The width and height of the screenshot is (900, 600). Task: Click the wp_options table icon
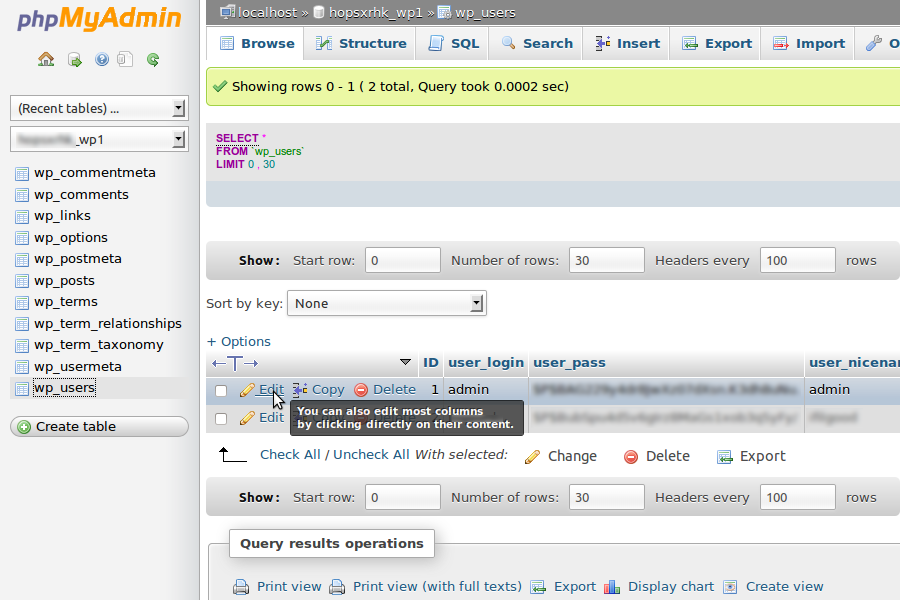point(22,238)
